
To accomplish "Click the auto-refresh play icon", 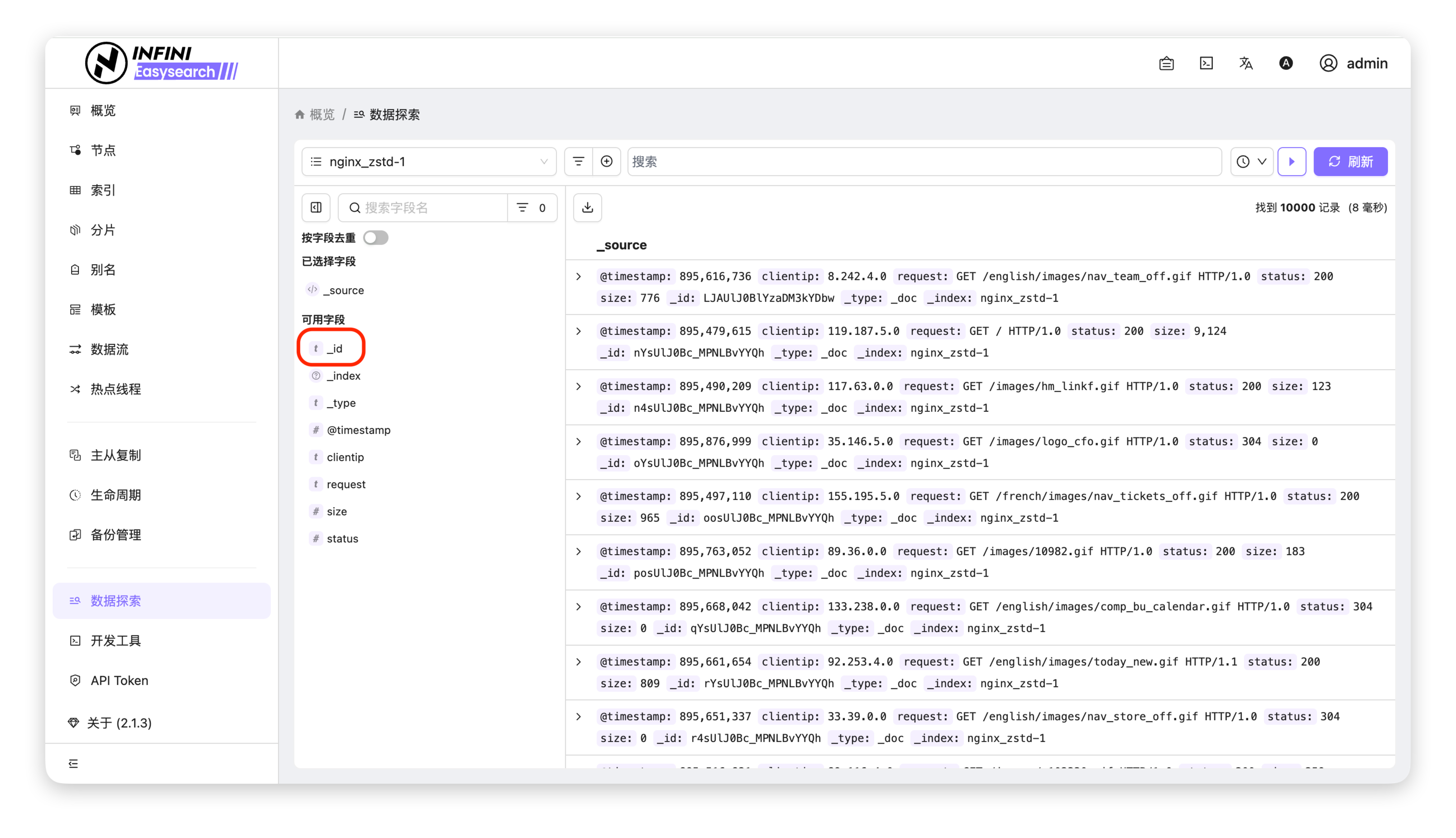I will pyautogui.click(x=1291, y=162).
